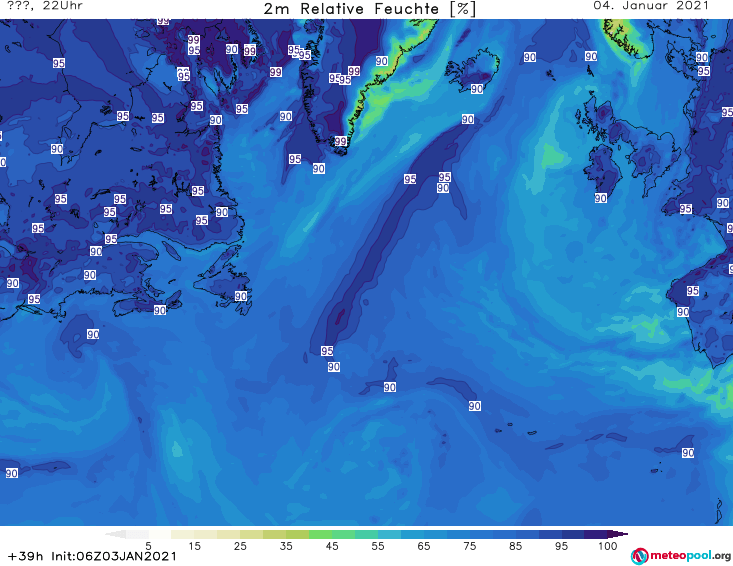Click the meteopool.org logo
The height and width of the screenshot is (566, 733).
pyautogui.click(x=681, y=556)
